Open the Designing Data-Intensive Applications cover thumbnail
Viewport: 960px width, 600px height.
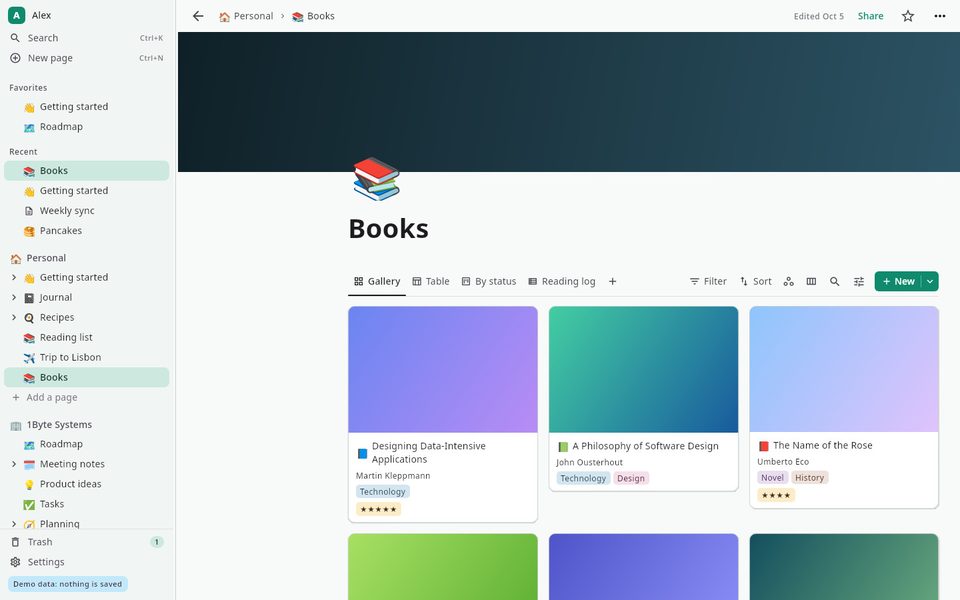(443, 370)
